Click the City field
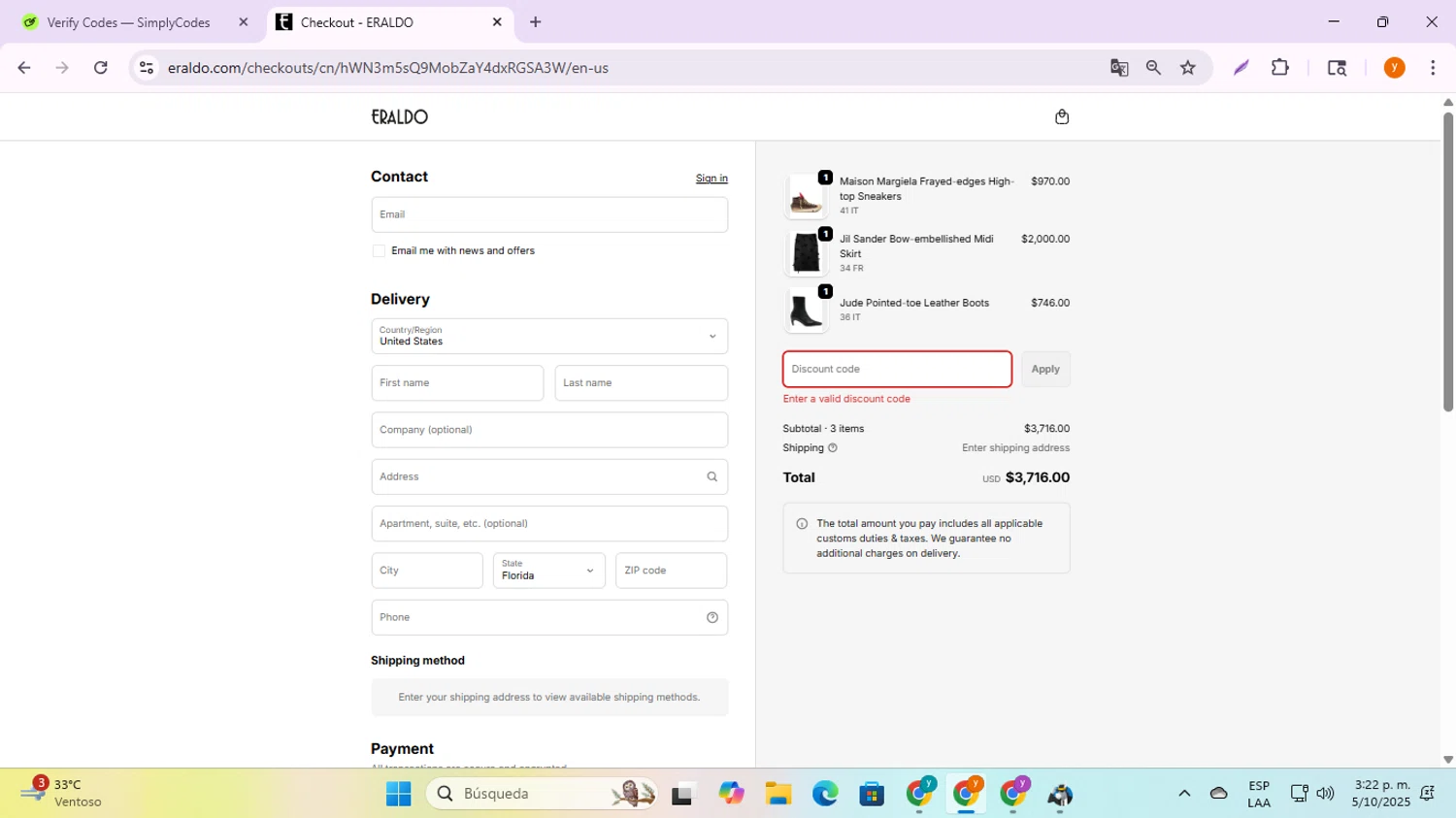The height and width of the screenshot is (818, 1456). pyautogui.click(x=427, y=571)
